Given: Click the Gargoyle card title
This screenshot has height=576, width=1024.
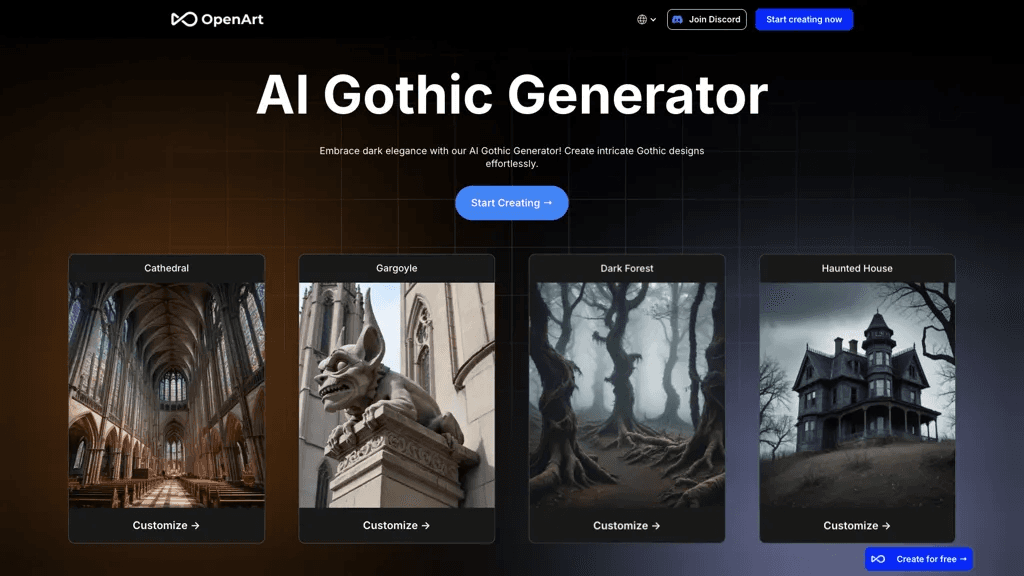Looking at the screenshot, I should click(396, 268).
